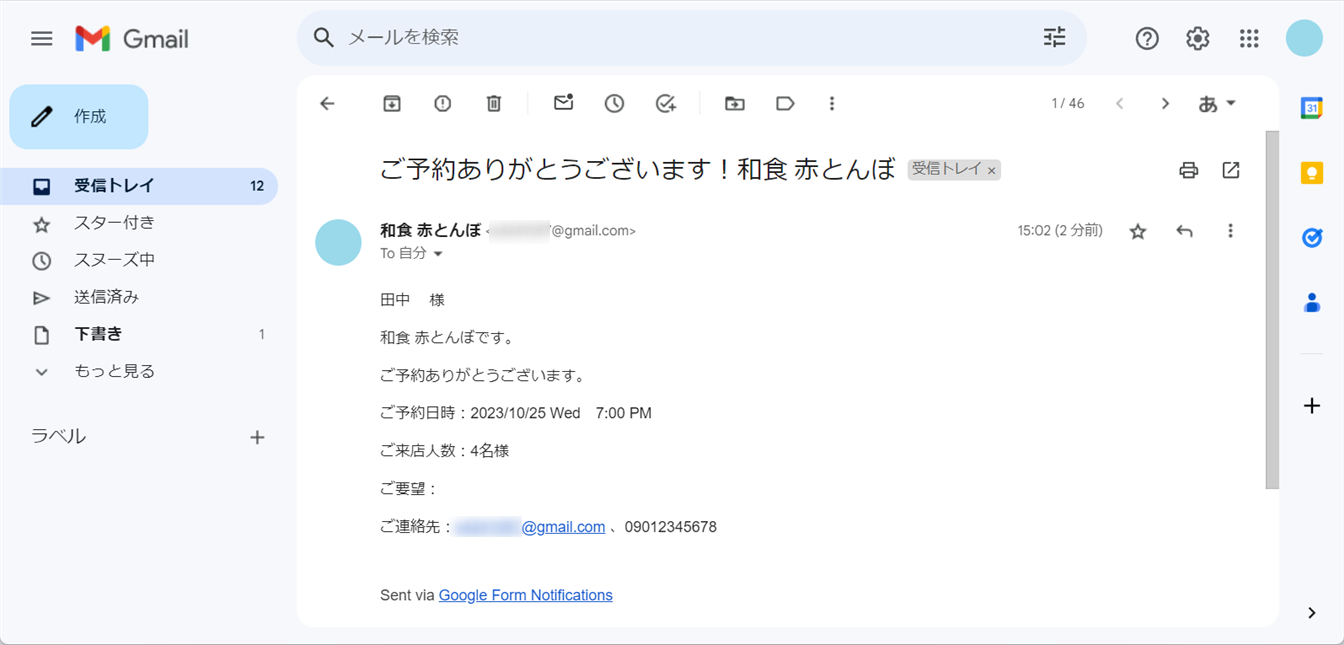Open the Google Form Notifications link
Image resolution: width=1344 pixels, height=645 pixels.
click(525, 595)
